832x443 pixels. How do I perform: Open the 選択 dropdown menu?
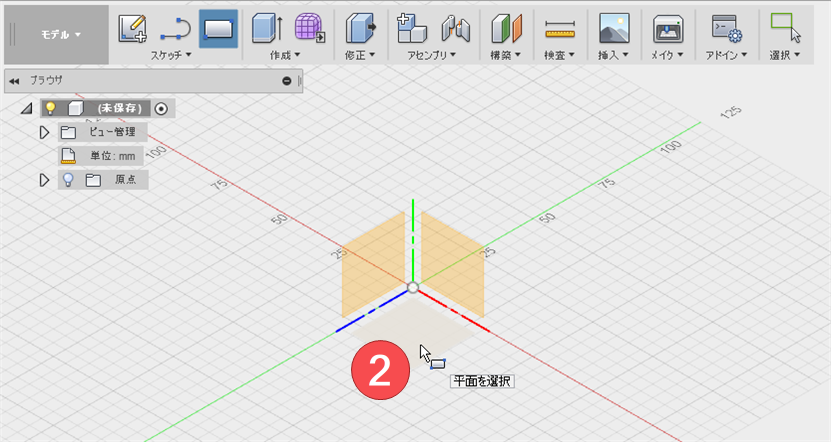pyautogui.click(x=784, y=55)
